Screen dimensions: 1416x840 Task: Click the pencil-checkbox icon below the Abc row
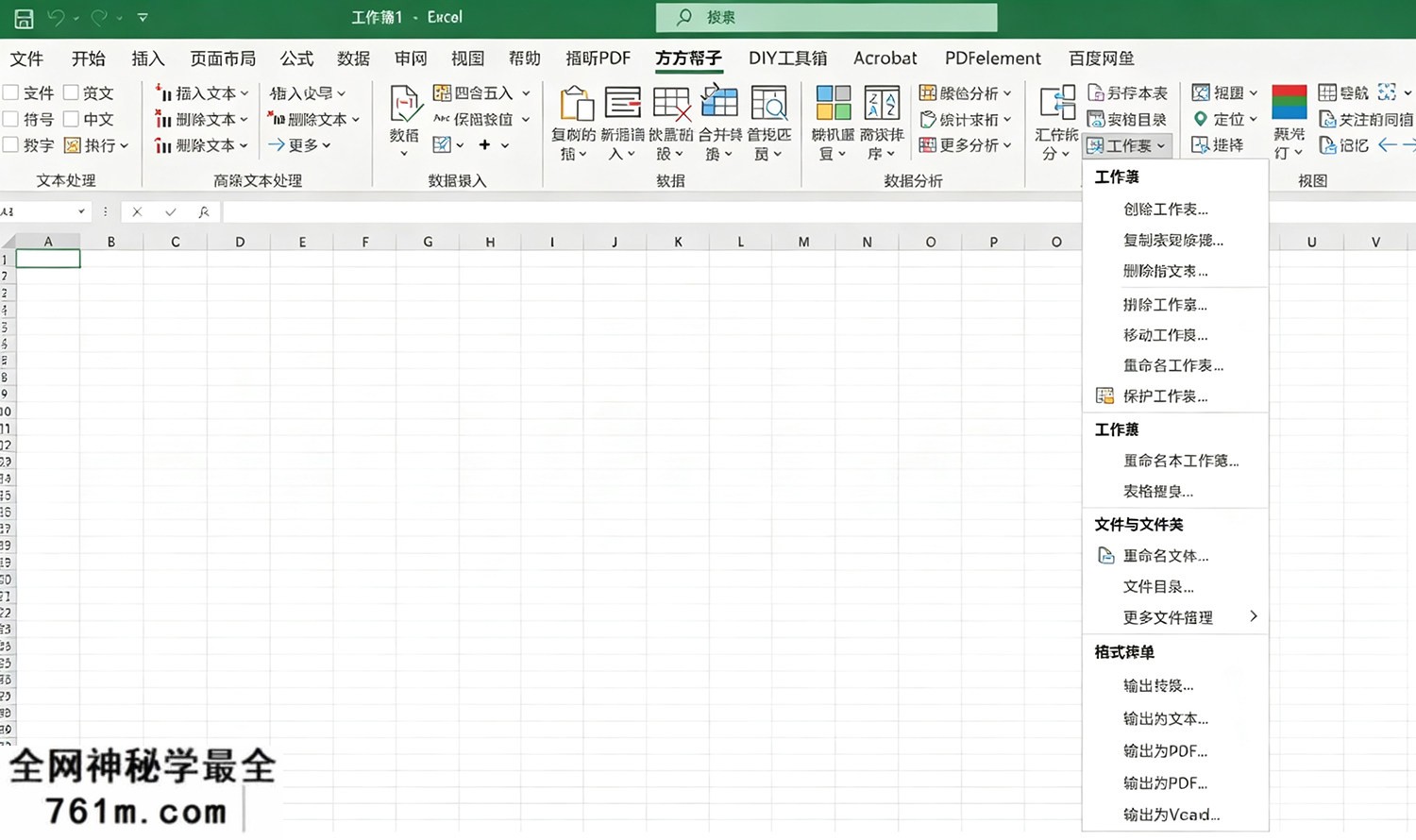click(x=442, y=144)
